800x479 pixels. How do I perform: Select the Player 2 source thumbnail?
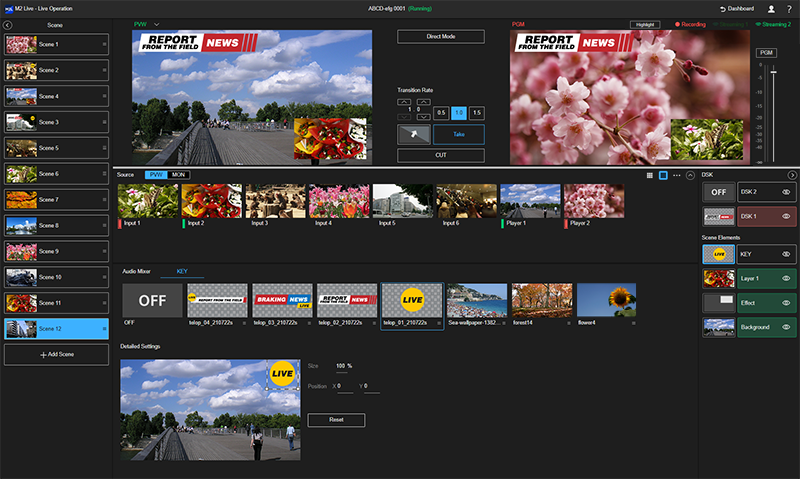594,201
